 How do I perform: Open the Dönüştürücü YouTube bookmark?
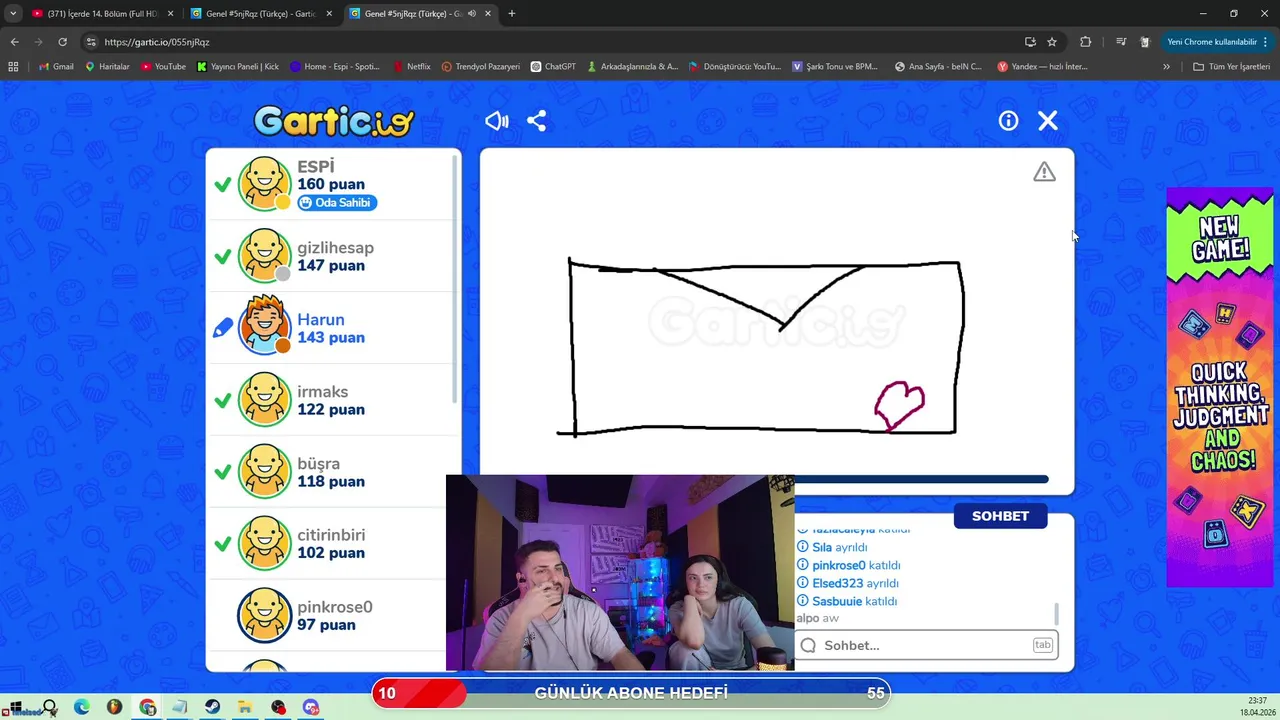pyautogui.click(x=735, y=66)
